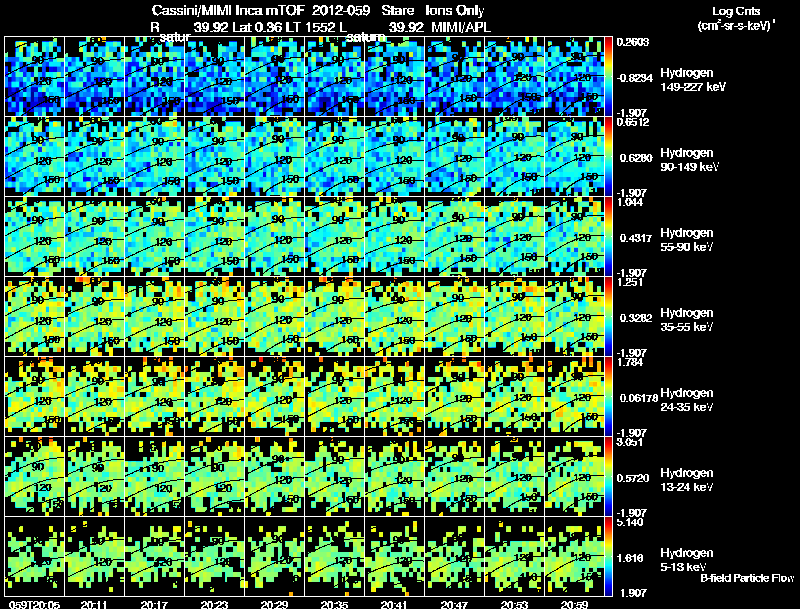The height and width of the screenshot is (609, 800).
Task: Click the 'Ions Only' header label
Action: (x=455, y=11)
